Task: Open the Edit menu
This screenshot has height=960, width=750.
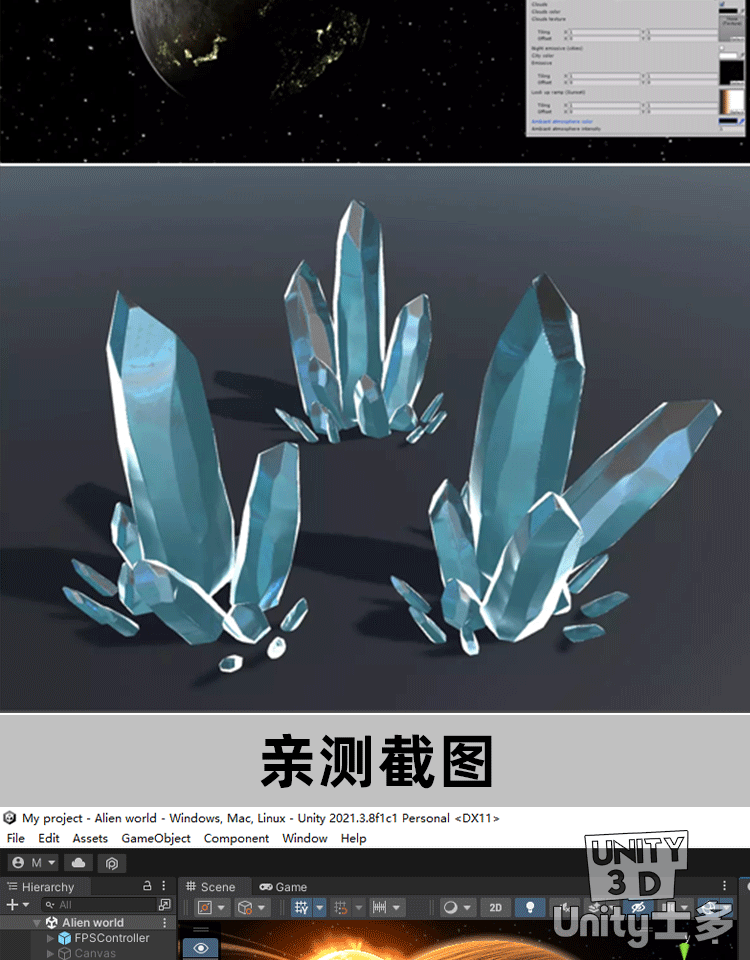Action: tap(48, 838)
